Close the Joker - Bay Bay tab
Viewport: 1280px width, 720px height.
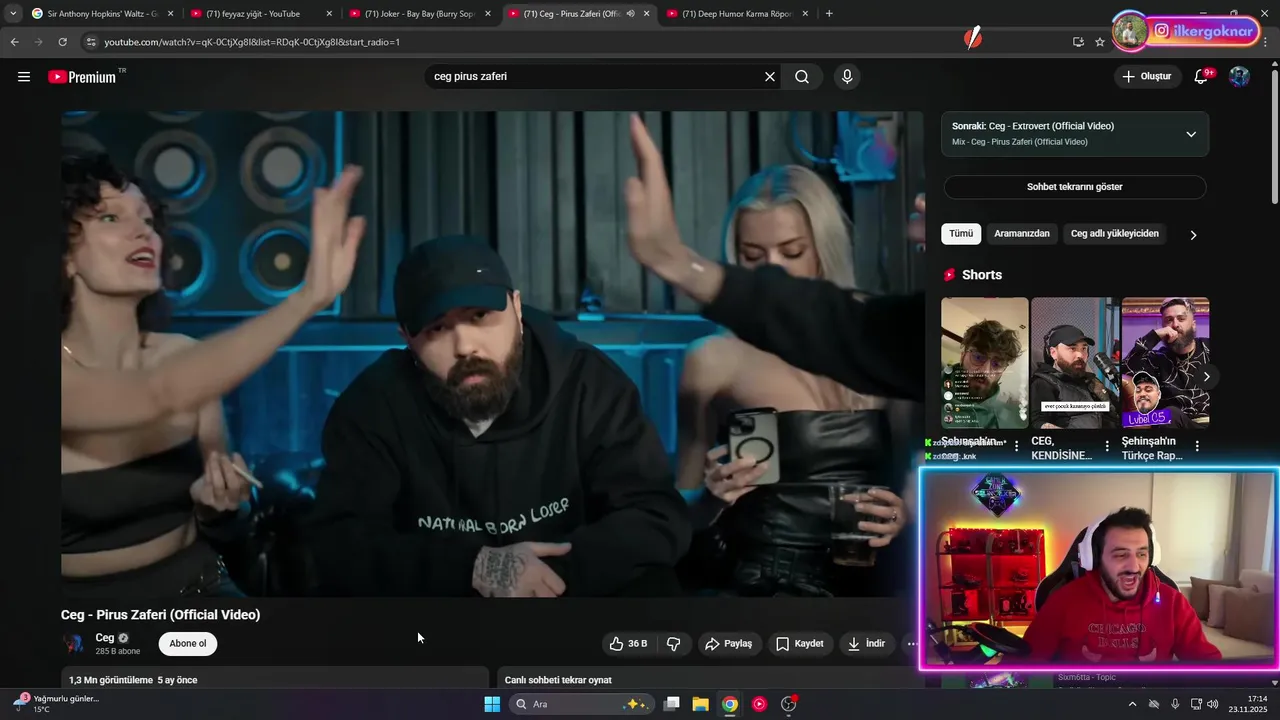(487, 14)
